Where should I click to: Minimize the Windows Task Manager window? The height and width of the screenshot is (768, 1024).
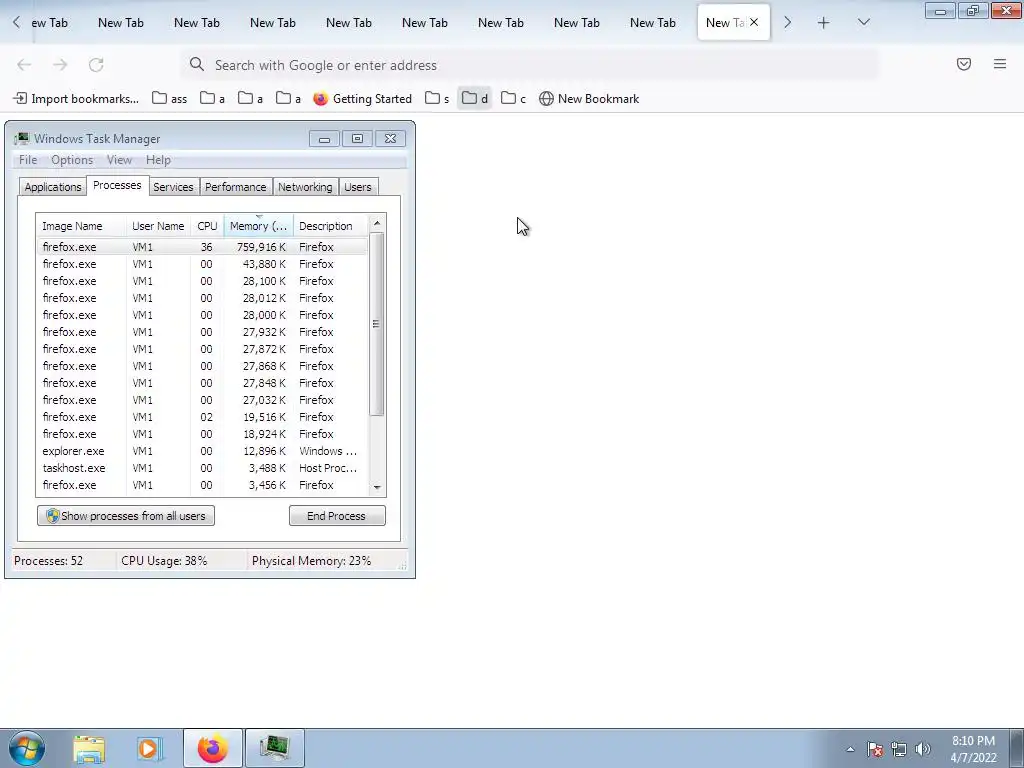(x=324, y=138)
